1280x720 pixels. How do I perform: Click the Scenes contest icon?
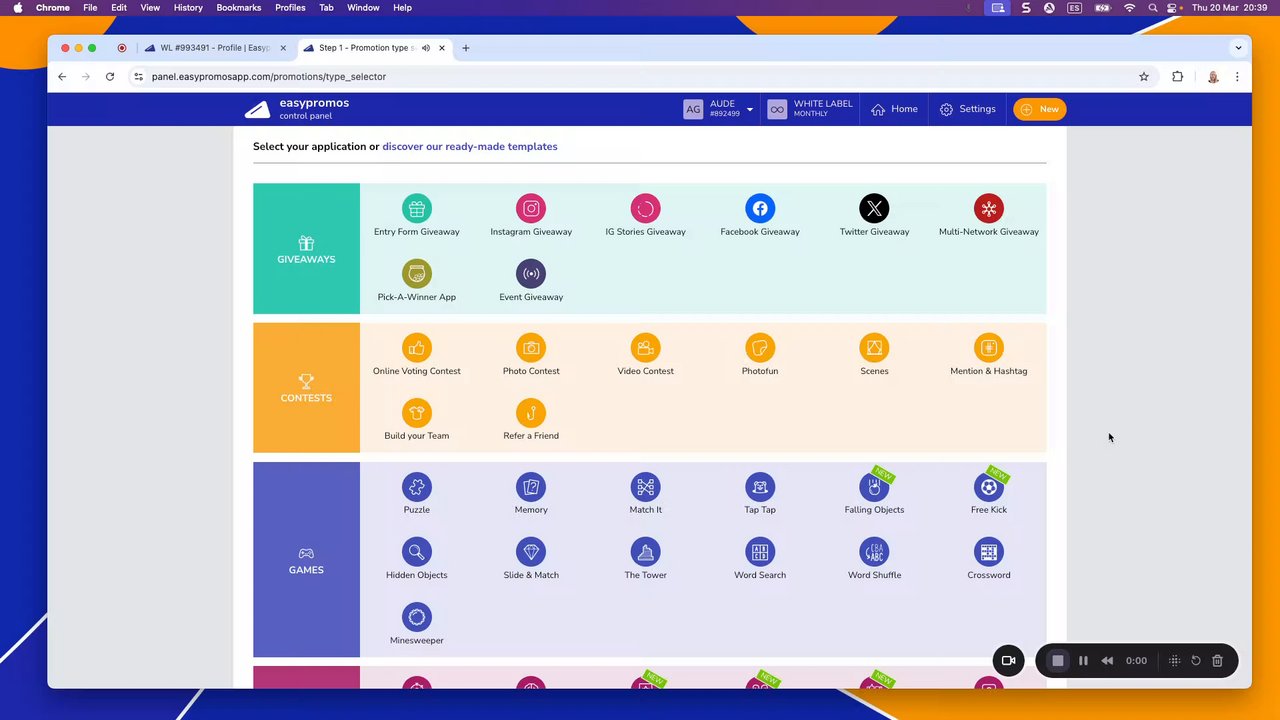[x=874, y=347]
